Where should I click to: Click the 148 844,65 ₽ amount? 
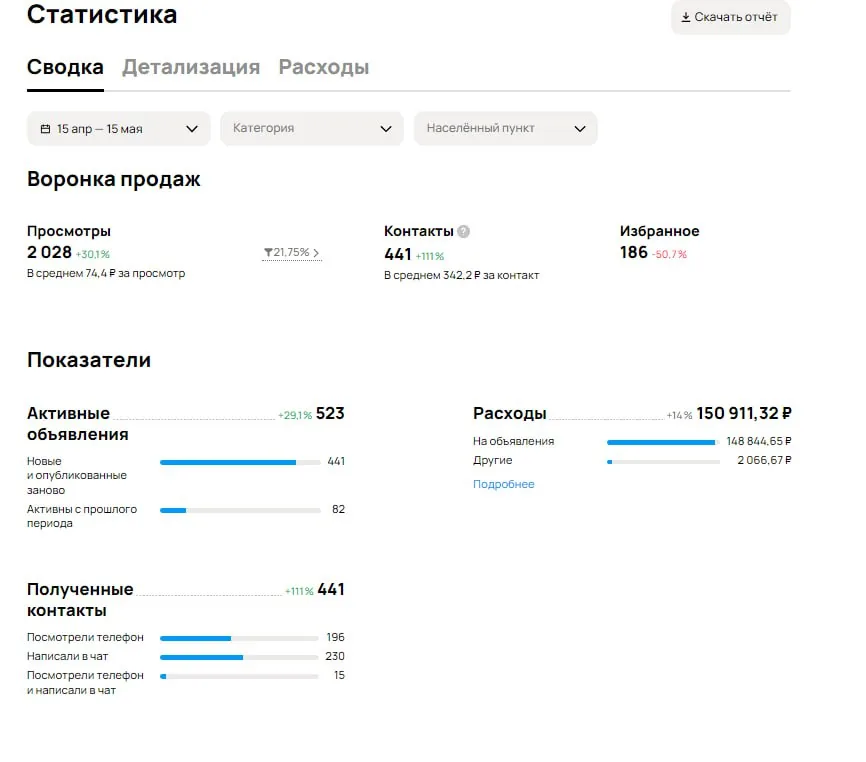759,441
